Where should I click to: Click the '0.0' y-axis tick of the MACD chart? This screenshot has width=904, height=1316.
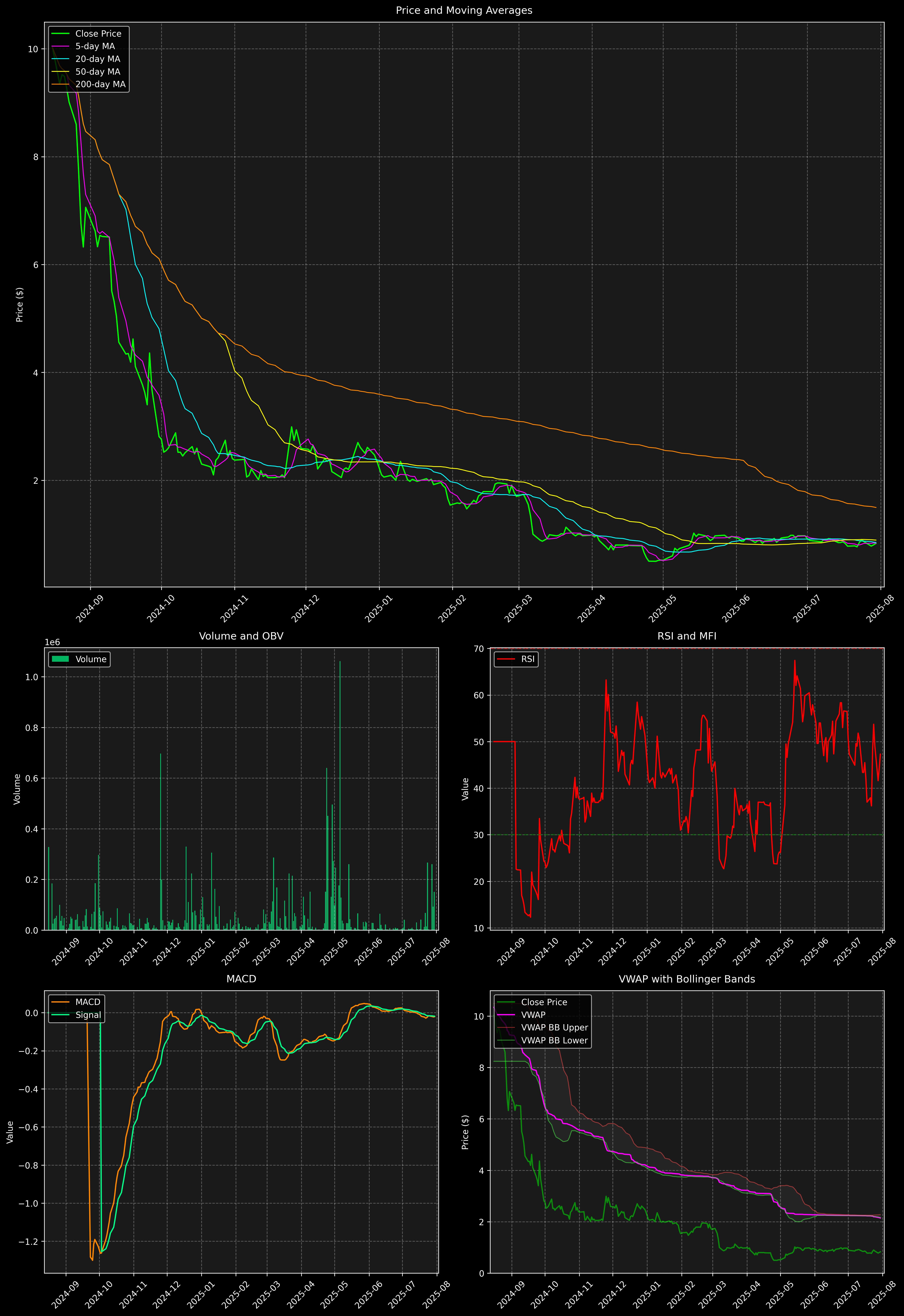(x=32, y=1013)
